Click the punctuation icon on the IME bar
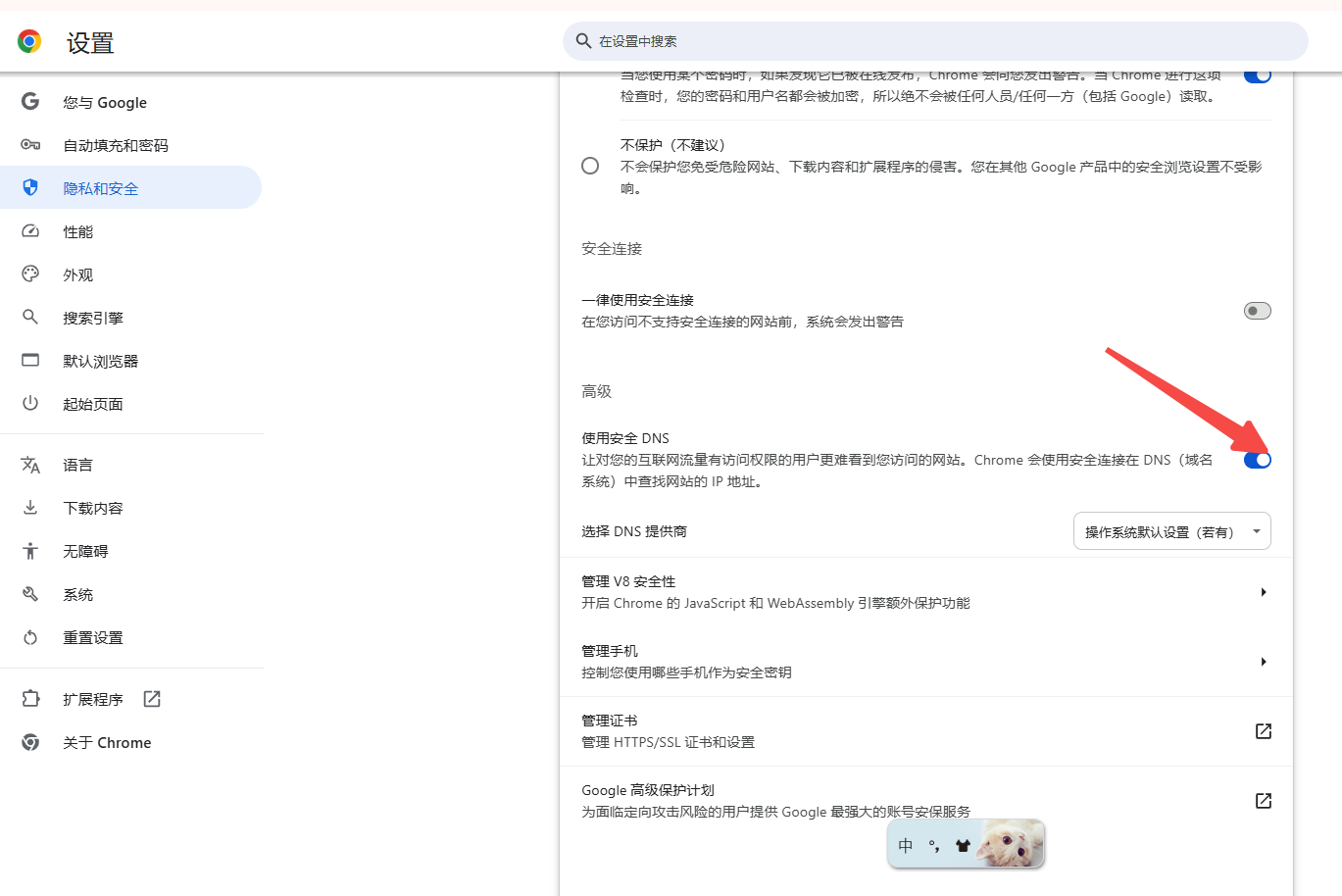The height and width of the screenshot is (896, 1342). coord(934,845)
